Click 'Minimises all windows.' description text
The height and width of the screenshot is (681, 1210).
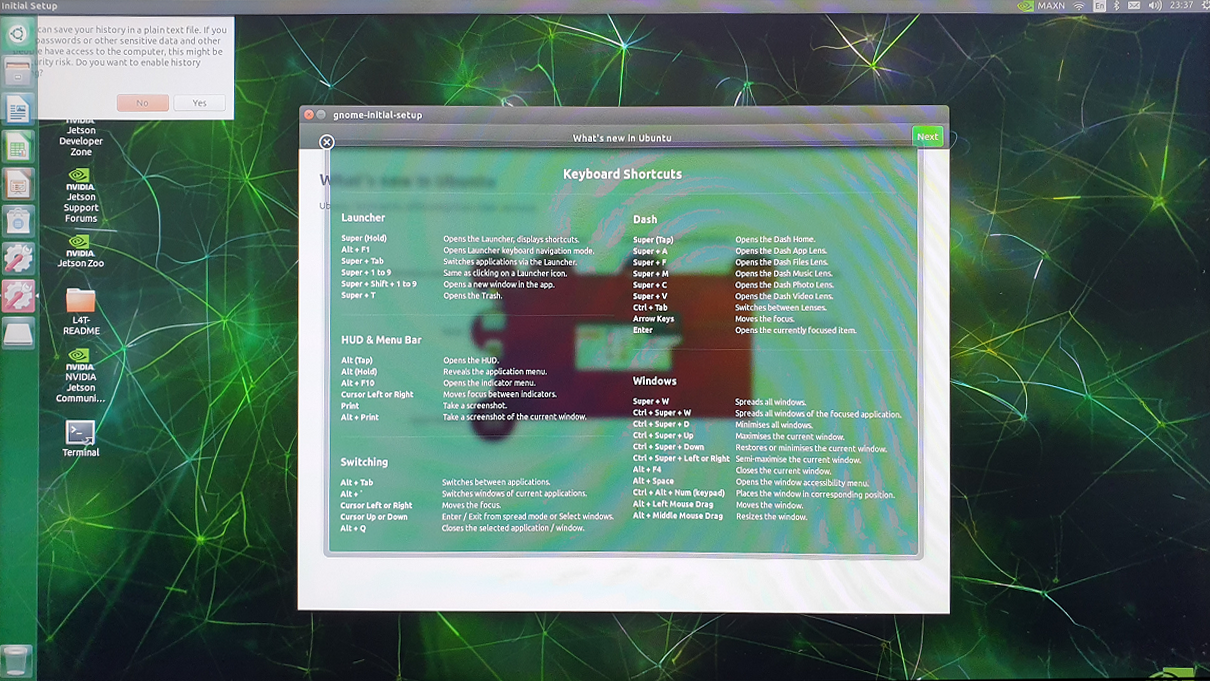coord(774,425)
